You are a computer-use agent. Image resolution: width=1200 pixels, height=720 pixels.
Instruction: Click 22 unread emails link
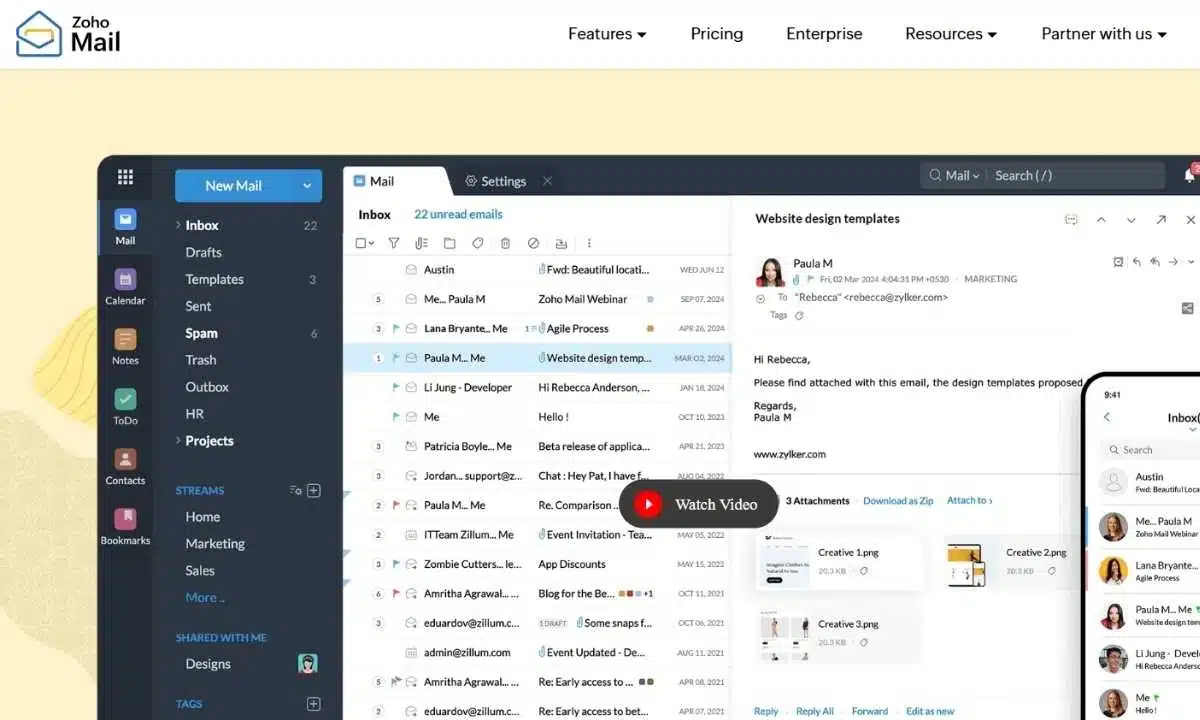(x=458, y=214)
